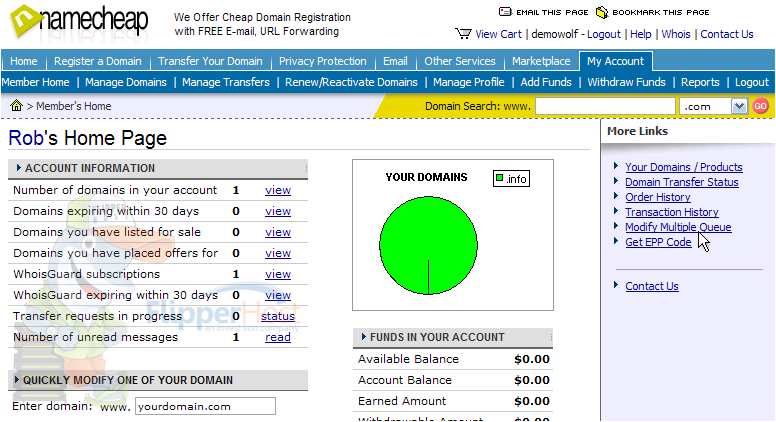Click the Account Balance $0.00 value
Image resolution: width=776 pixels, height=422 pixels.
[532, 380]
